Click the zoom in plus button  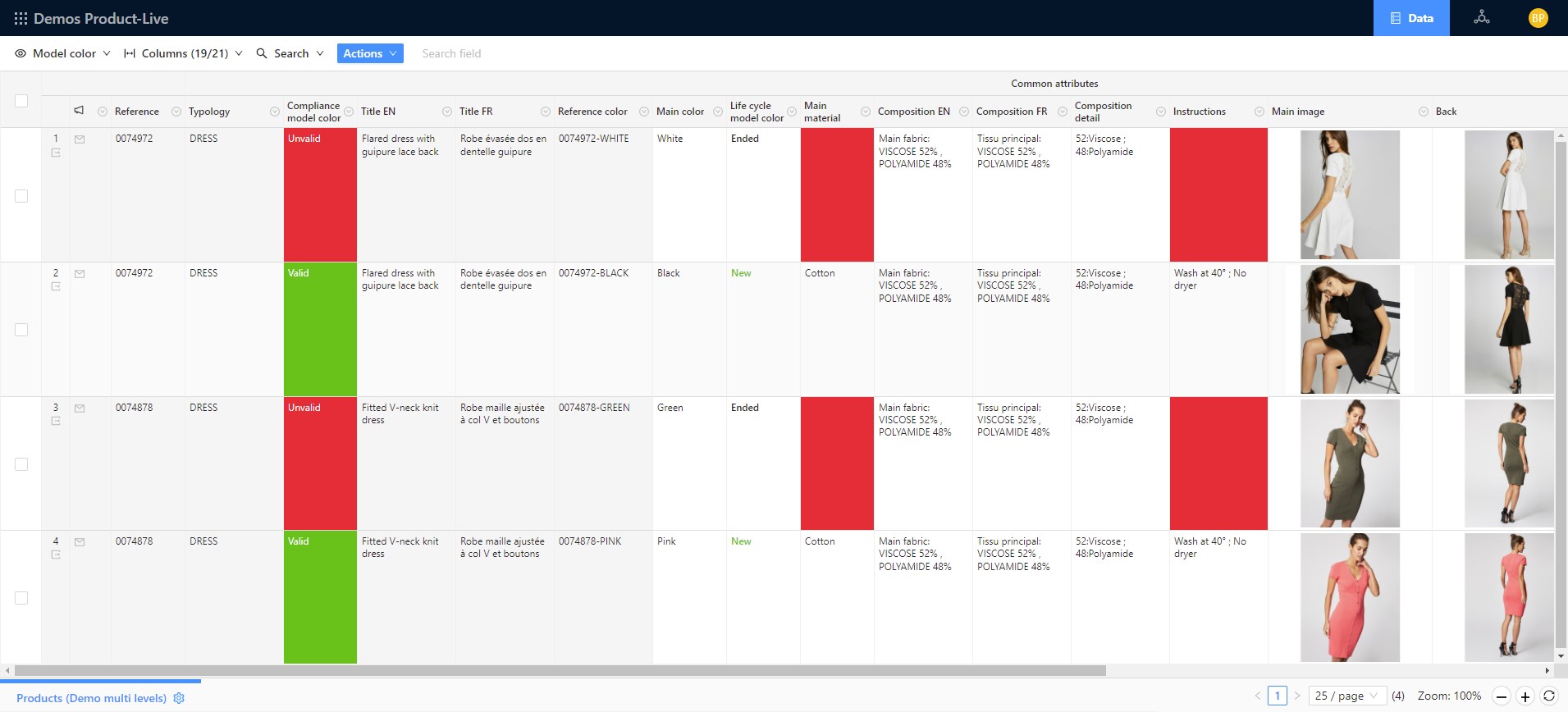click(x=1525, y=696)
